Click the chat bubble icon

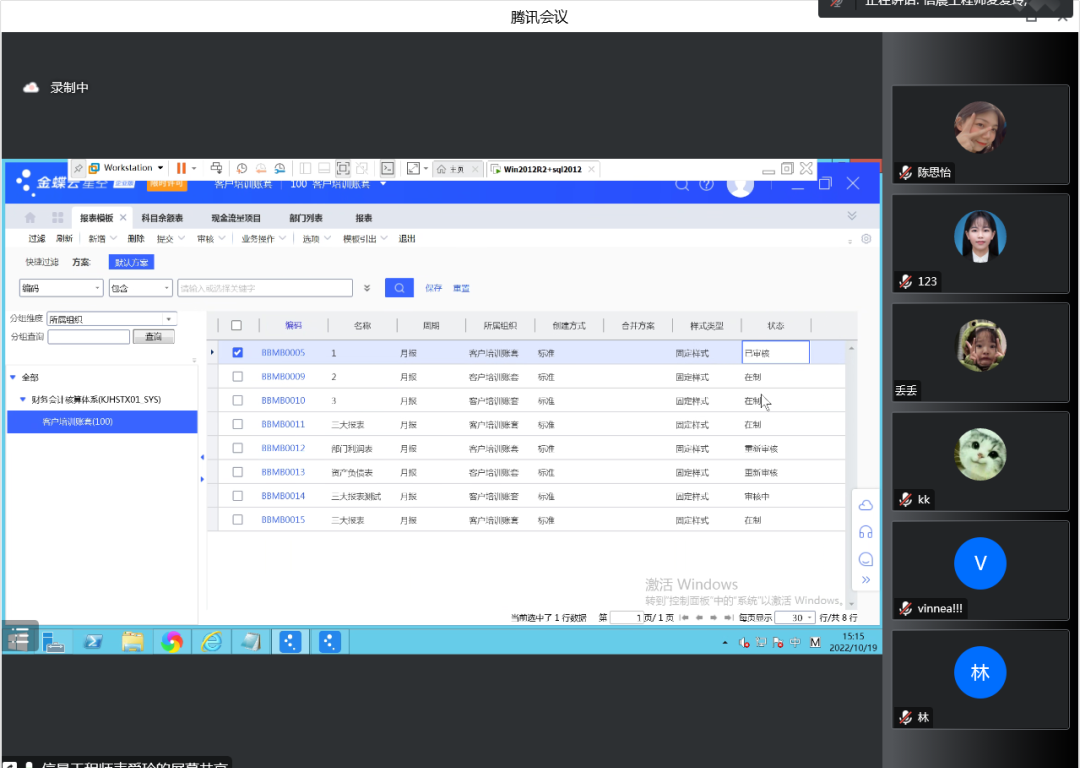[866, 559]
